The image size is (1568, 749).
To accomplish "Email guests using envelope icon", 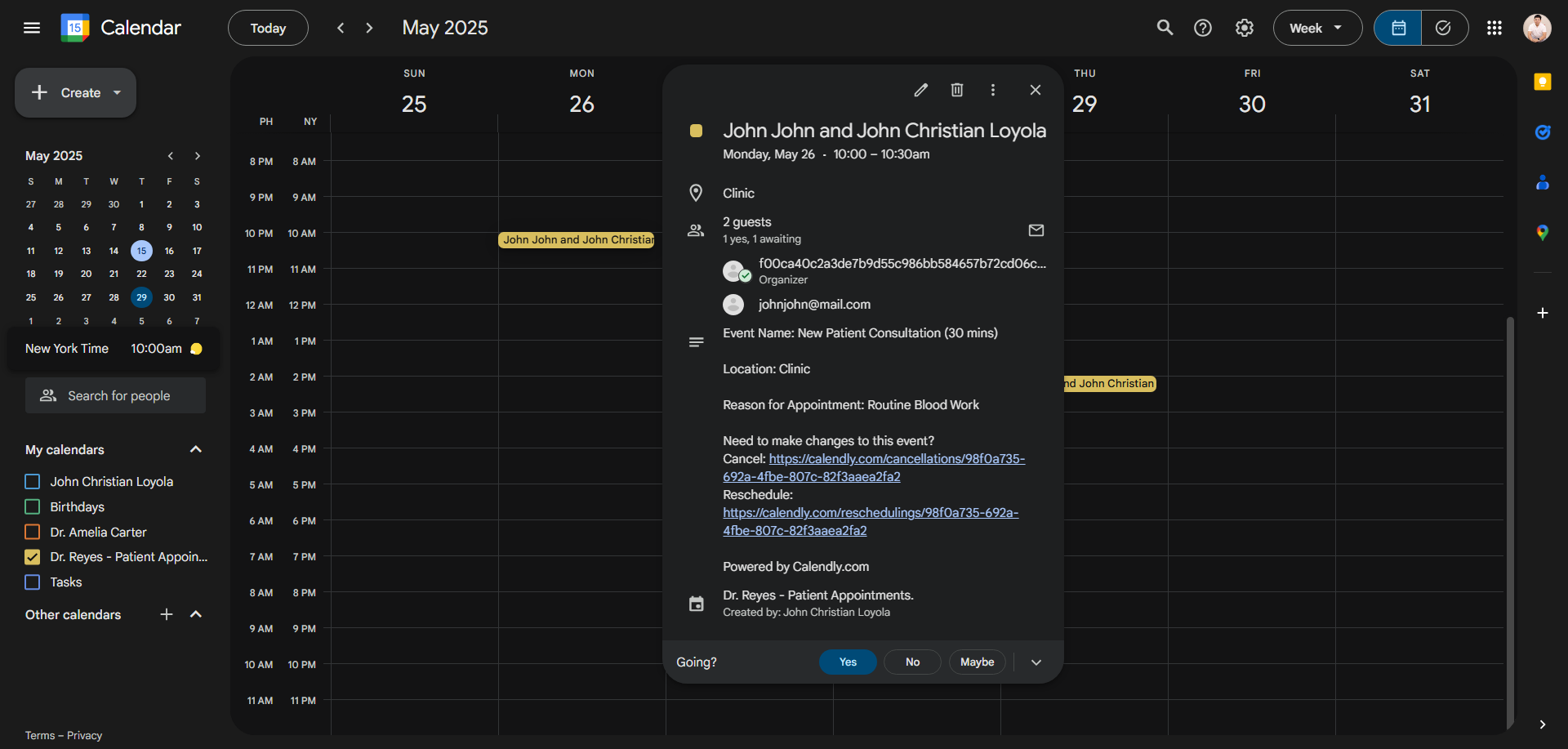I will coord(1036,230).
